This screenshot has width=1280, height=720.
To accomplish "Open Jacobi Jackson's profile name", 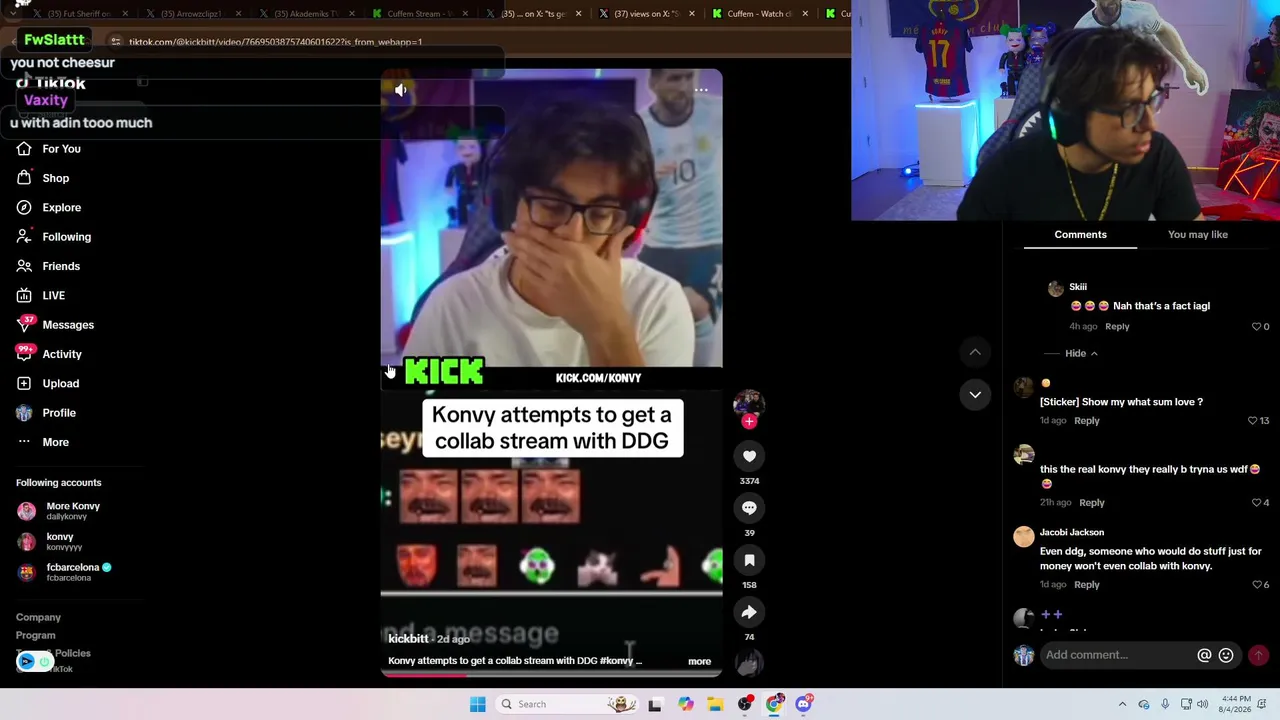I will point(1072,533).
